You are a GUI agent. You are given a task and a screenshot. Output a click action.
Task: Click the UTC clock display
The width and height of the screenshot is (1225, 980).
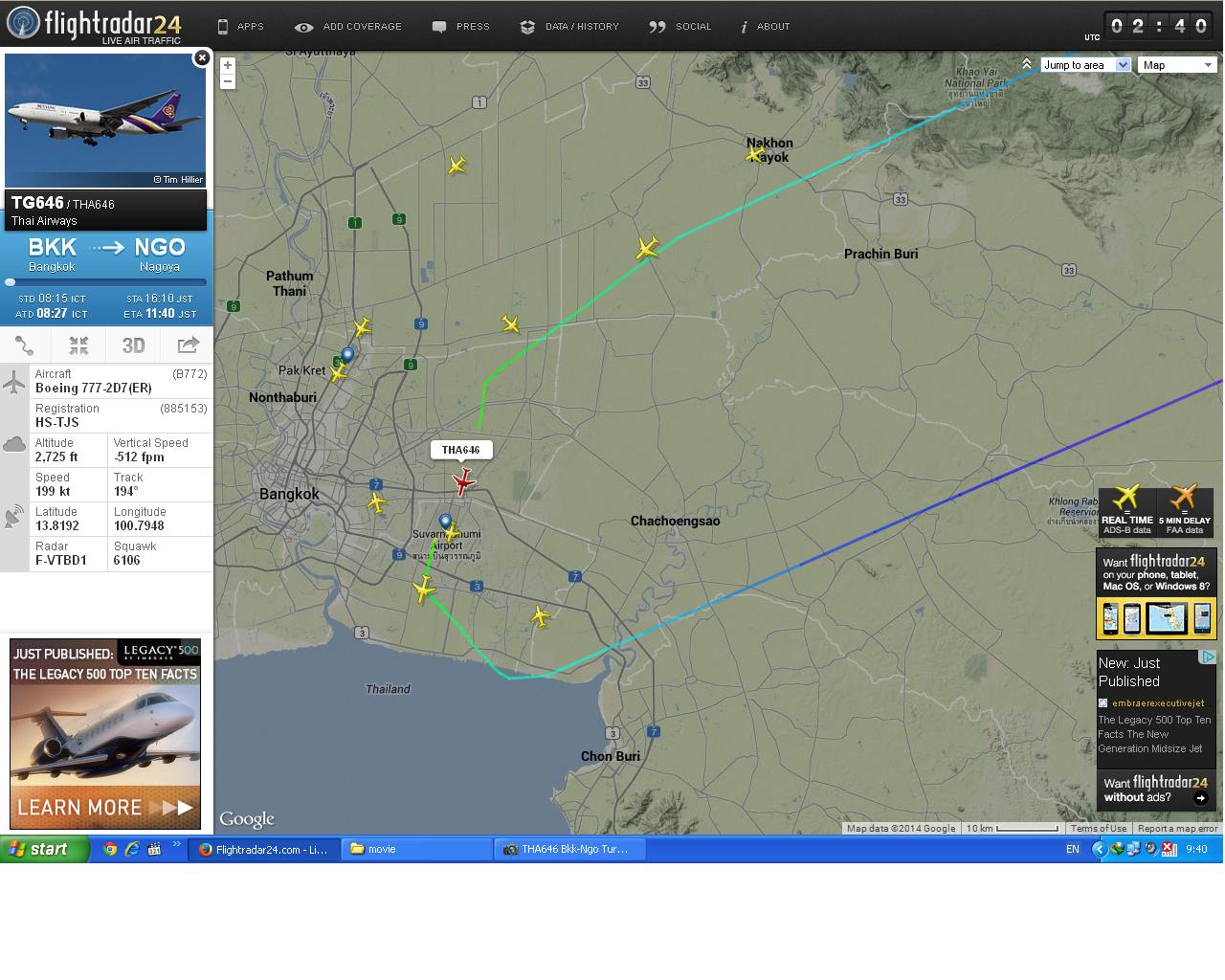tap(1159, 27)
